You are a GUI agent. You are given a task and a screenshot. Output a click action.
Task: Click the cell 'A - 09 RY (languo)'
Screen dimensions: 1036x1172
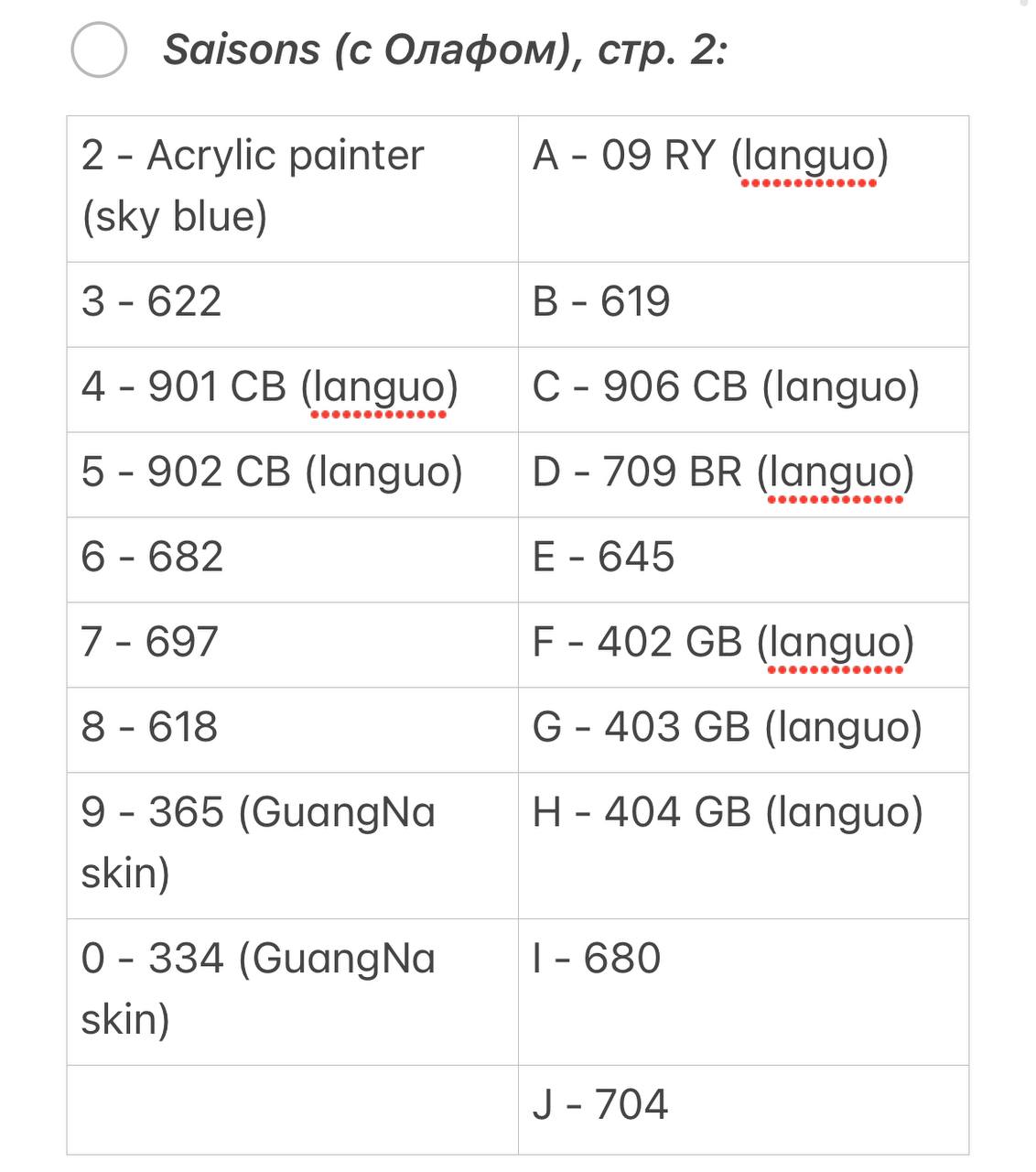[x=743, y=189]
